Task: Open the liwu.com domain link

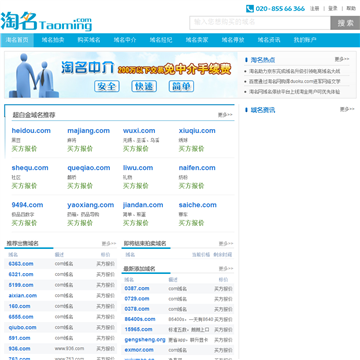Action: coord(138,168)
